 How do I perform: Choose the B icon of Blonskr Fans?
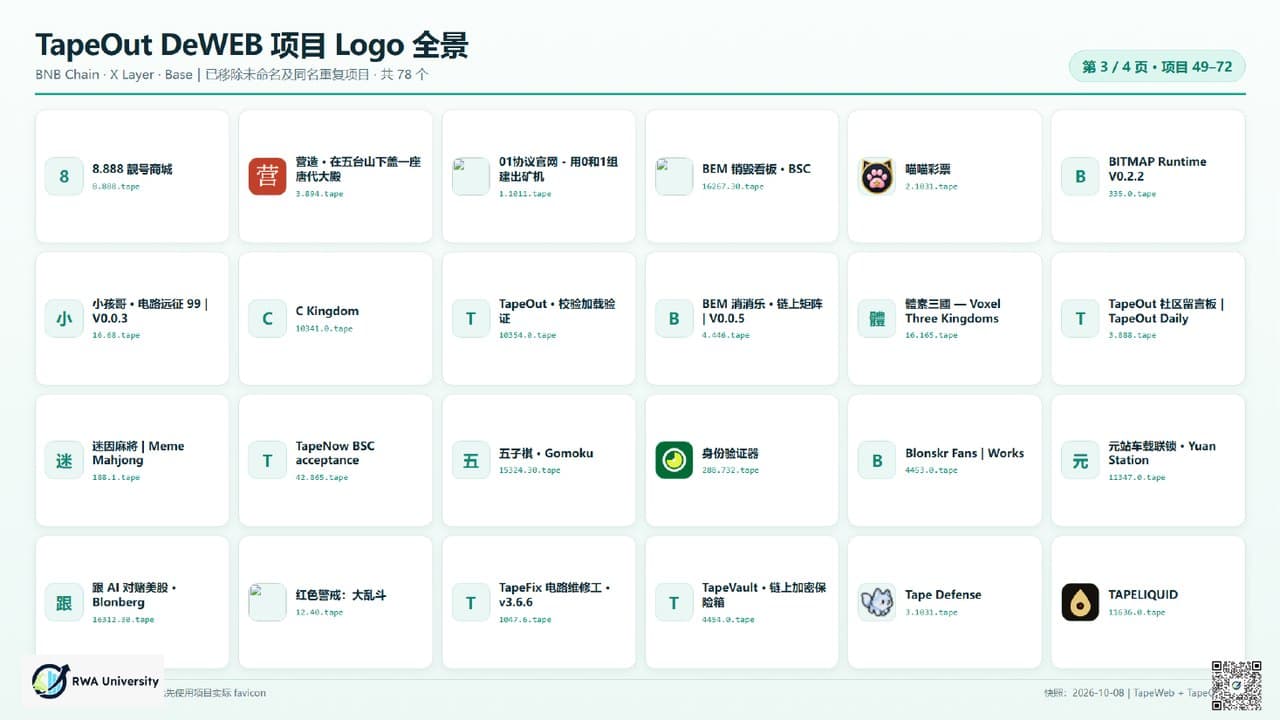(x=877, y=461)
